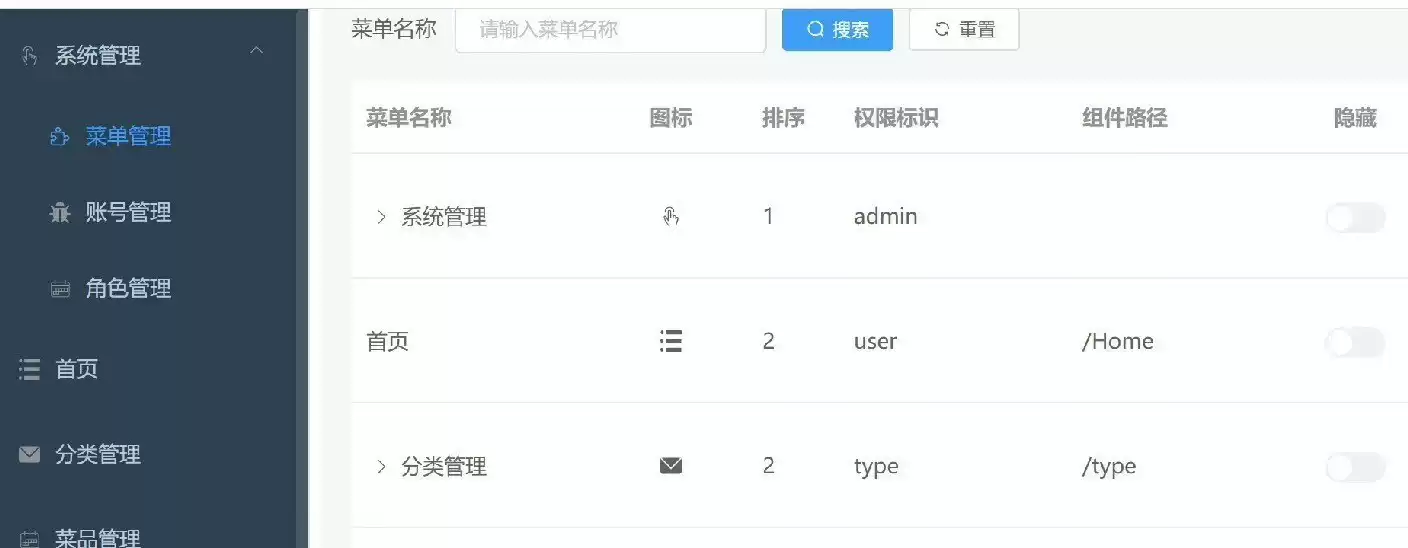Click the 重置 reset button
This screenshot has height=548, width=1408.
pyautogui.click(x=964, y=30)
